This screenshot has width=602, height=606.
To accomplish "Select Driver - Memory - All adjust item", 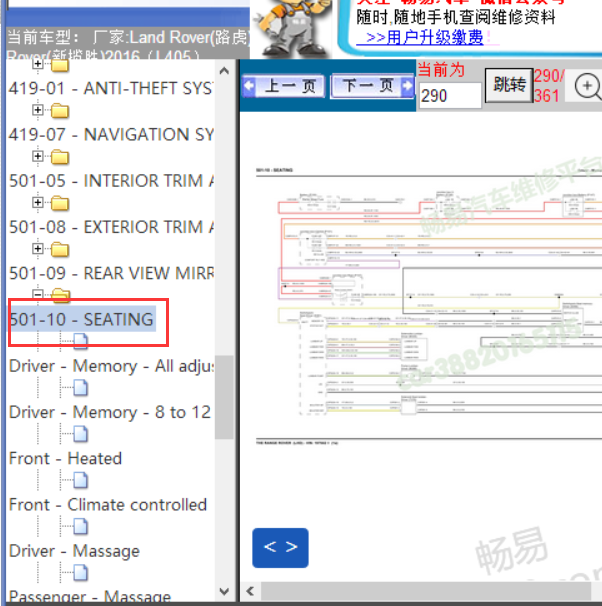I will pyautogui.click(x=112, y=366).
